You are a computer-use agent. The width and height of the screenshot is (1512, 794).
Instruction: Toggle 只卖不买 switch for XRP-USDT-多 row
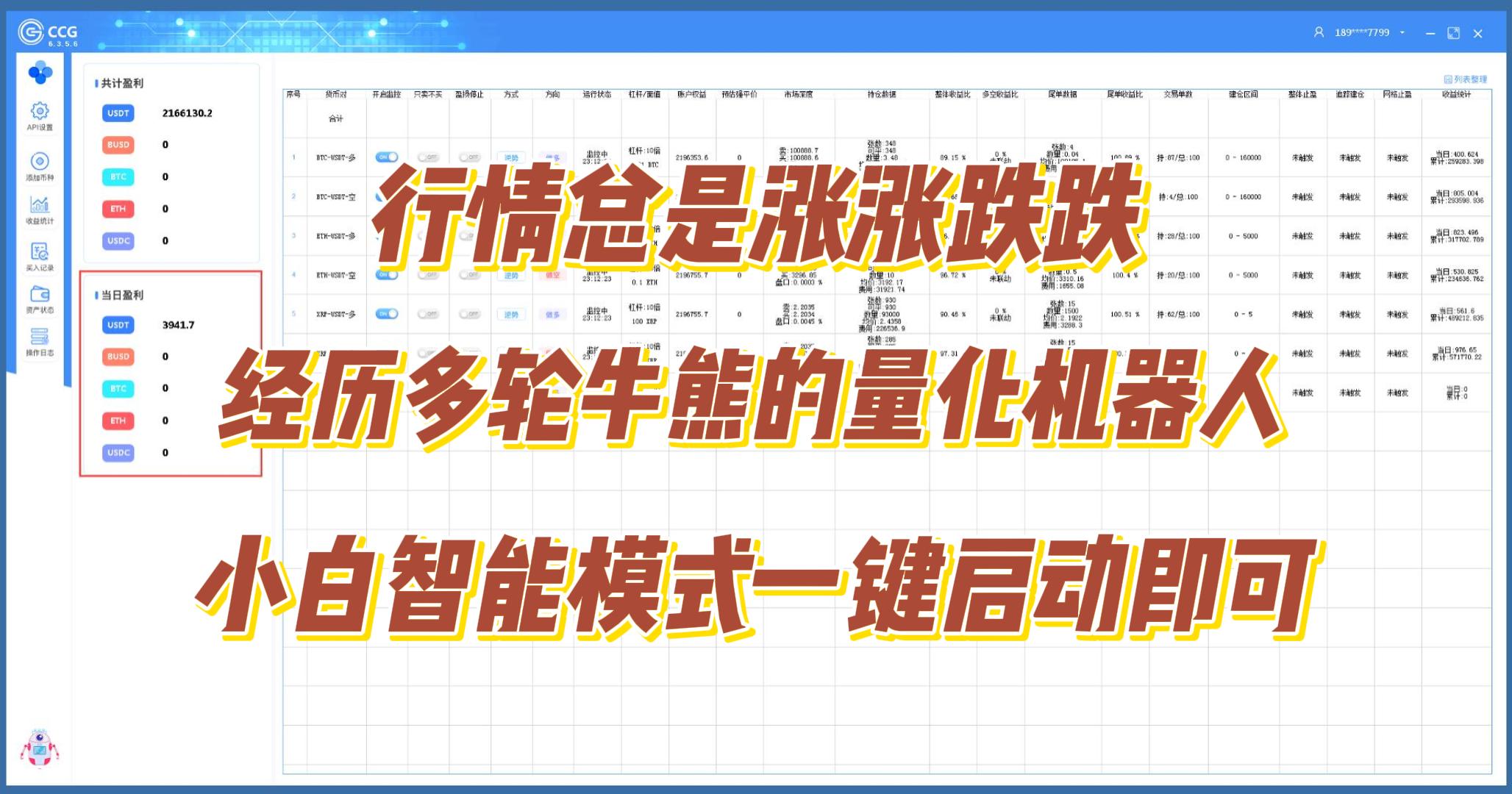[x=428, y=314]
